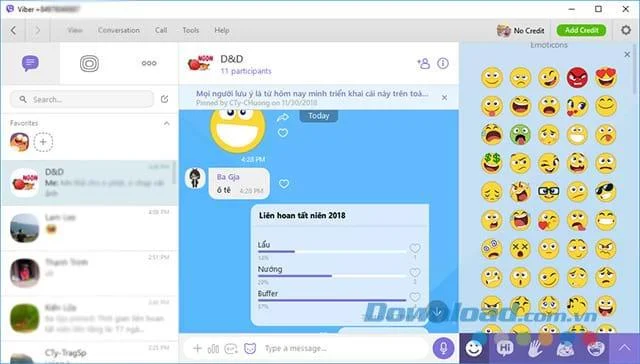640x364 pixels.
Task: Open the Help menu
Action: [222, 30]
